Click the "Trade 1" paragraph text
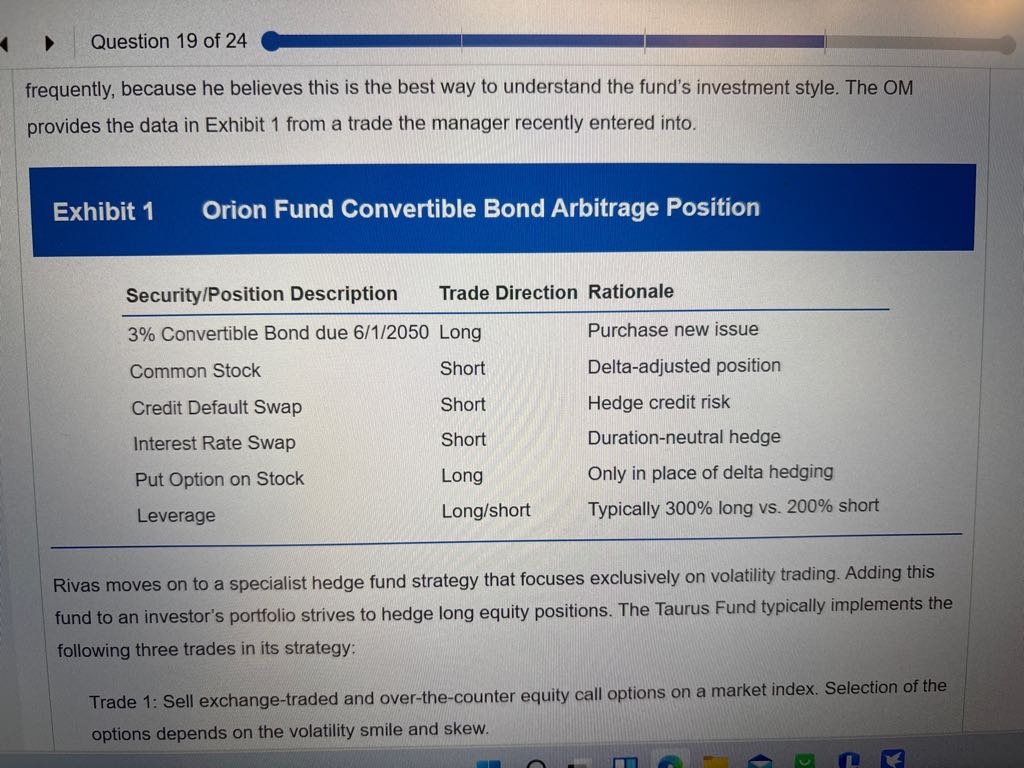1024x768 pixels. click(517, 708)
